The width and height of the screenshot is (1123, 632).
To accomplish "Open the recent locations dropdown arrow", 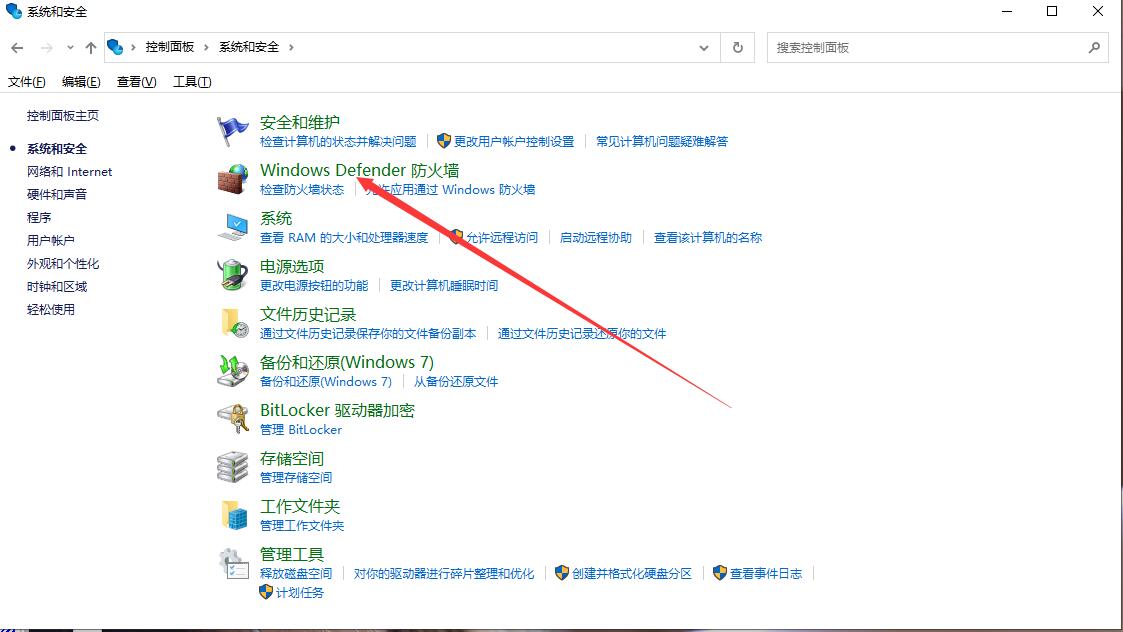I will click(70, 48).
